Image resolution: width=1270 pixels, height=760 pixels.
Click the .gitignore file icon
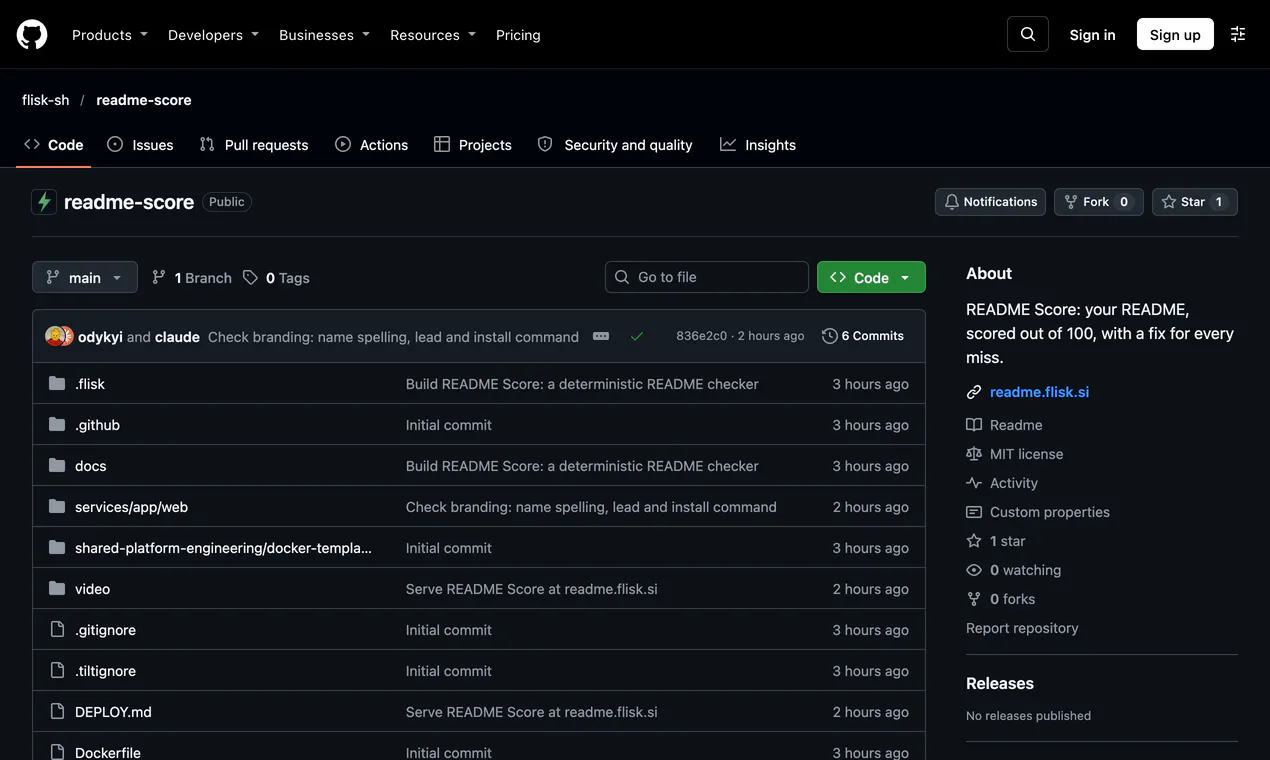pyautogui.click(x=57, y=630)
